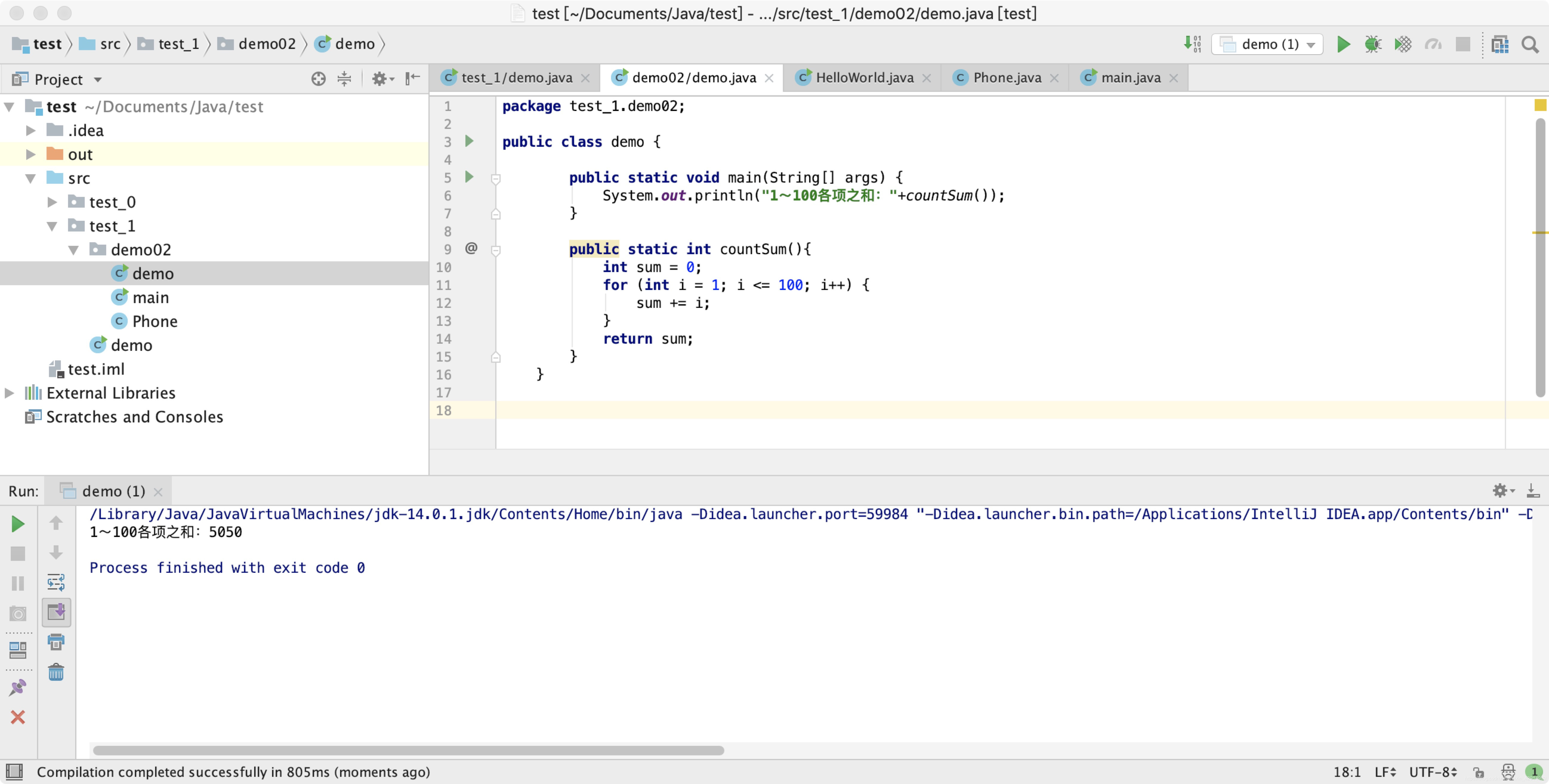Hide Run panel with download-arrow icon
1549x784 pixels.
pyautogui.click(x=1533, y=491)
